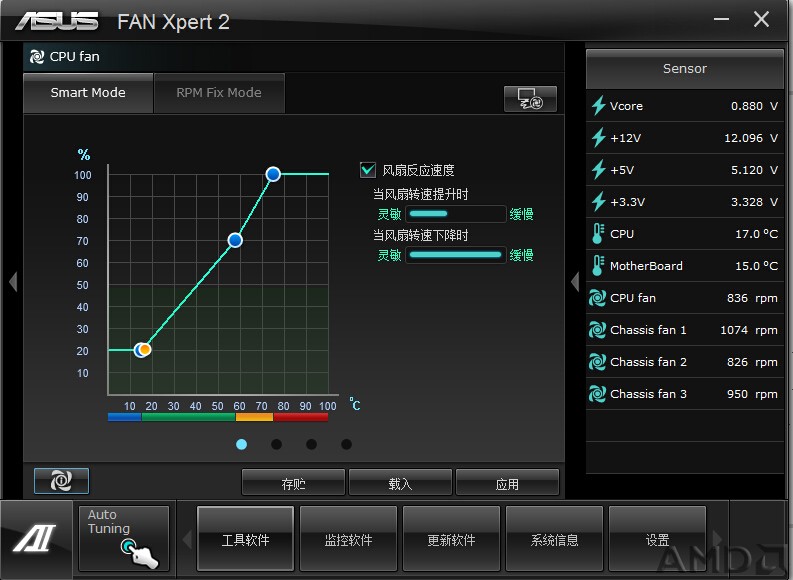The image size is (793, 580).
Task: Open the 设置 menu
Action: pos(657,539)
